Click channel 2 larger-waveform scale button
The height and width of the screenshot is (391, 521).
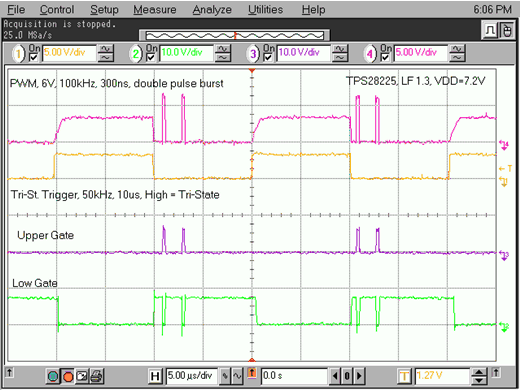(x=223, y=49)
